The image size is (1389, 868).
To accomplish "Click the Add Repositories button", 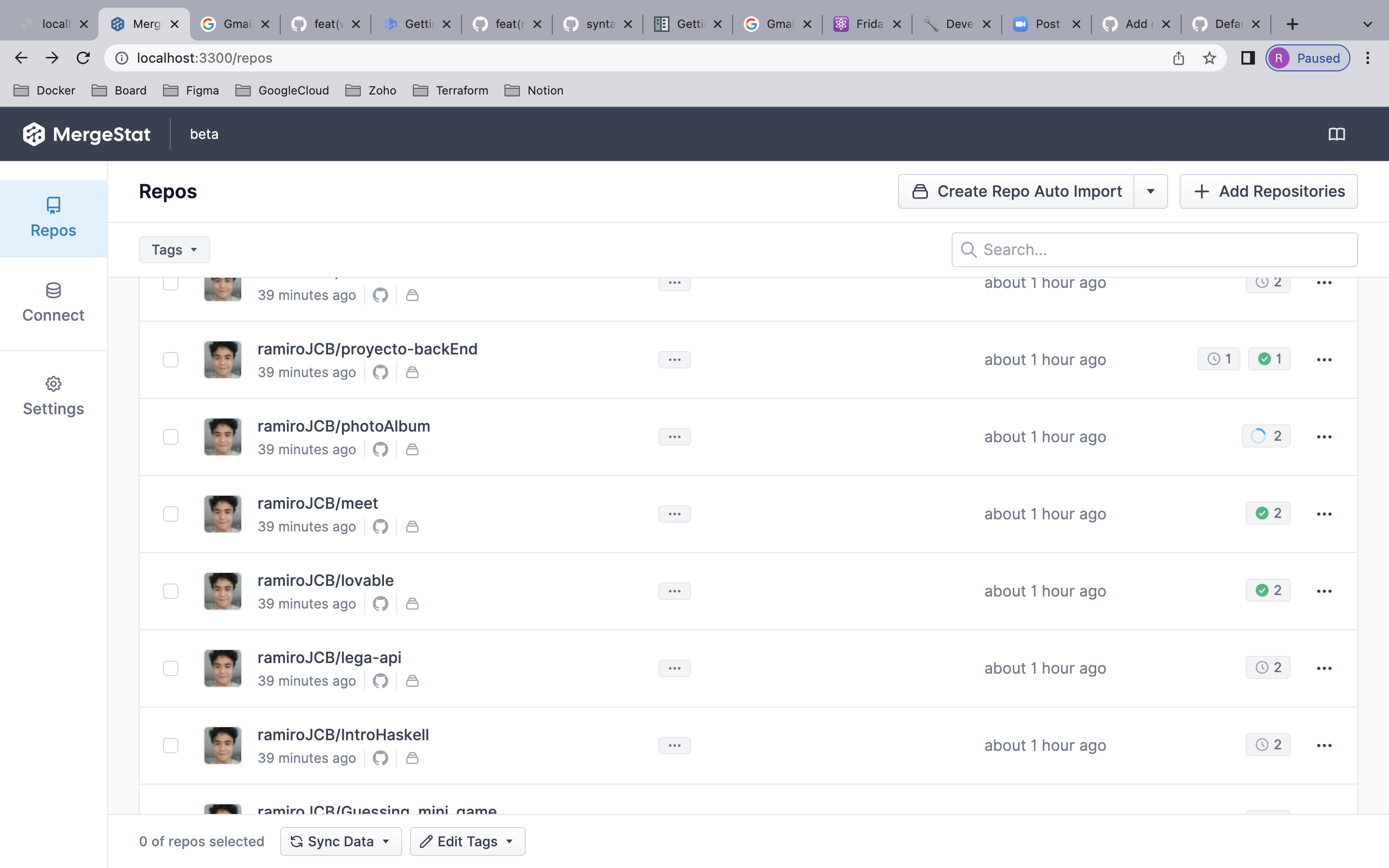I will 1267,191.
